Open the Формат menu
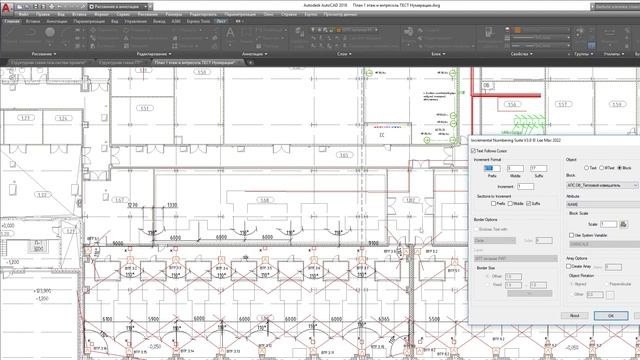The width and height of the screenshot is (640, 360). point(102,14)
